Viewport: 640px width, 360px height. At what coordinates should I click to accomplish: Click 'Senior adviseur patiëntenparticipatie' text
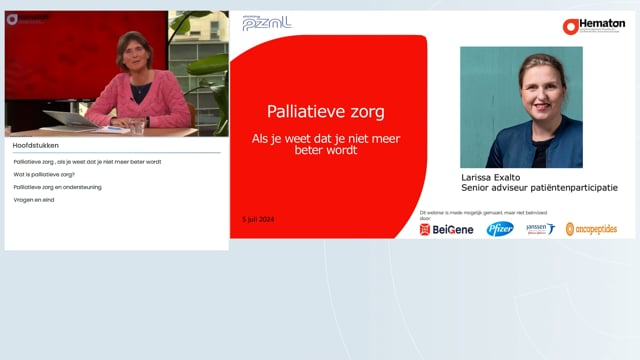click(539, 188)
